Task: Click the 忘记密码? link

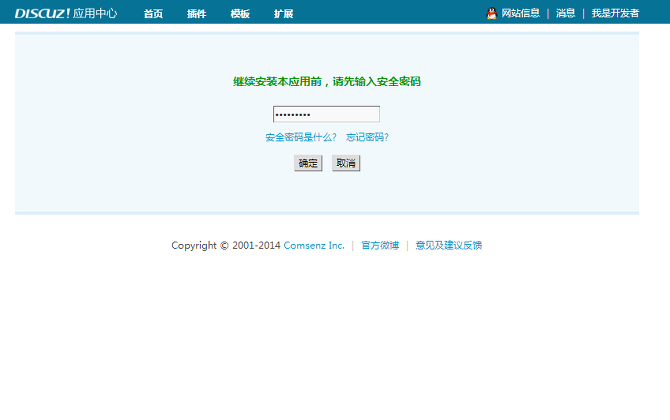Action: [367, 137]
